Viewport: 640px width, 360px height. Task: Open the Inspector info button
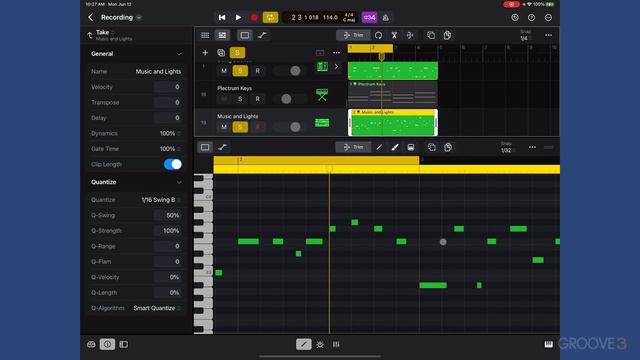coord(107,344)
